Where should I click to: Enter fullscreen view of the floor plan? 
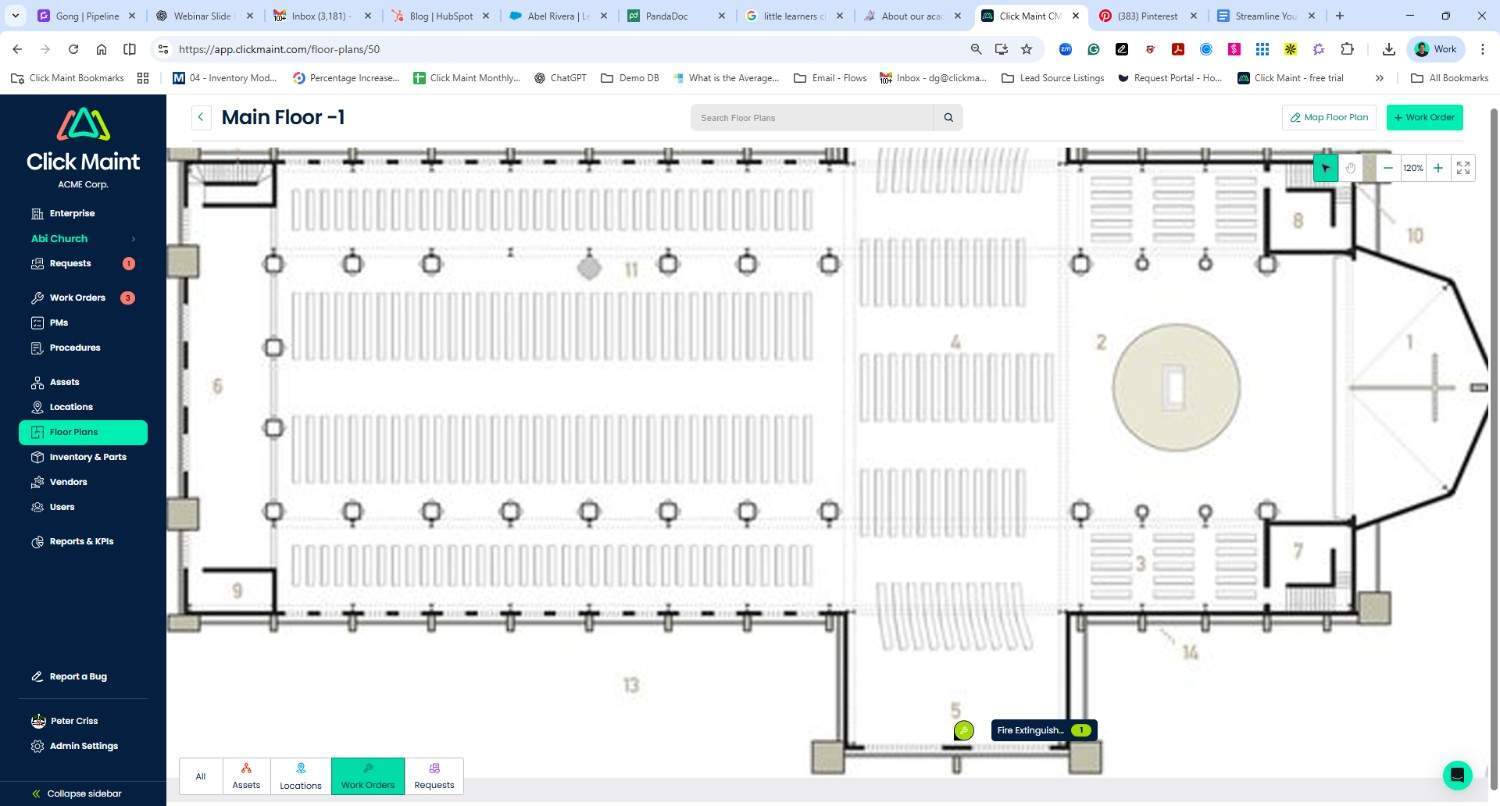1464,167
